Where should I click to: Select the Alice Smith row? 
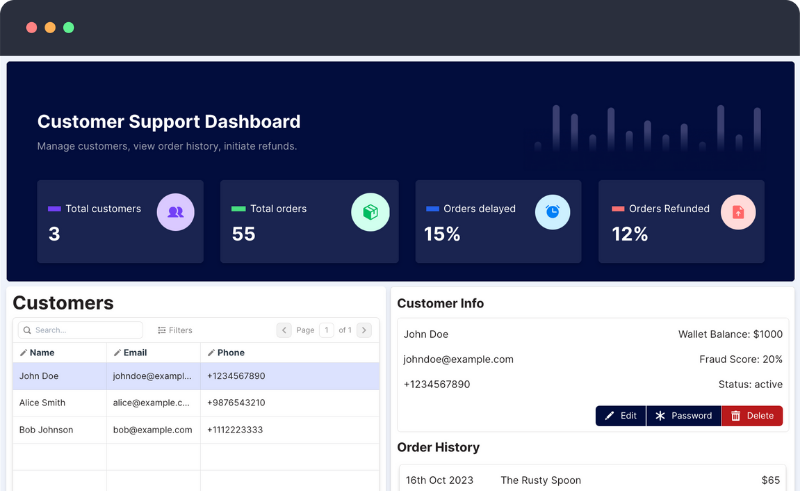tap(196, 403)
